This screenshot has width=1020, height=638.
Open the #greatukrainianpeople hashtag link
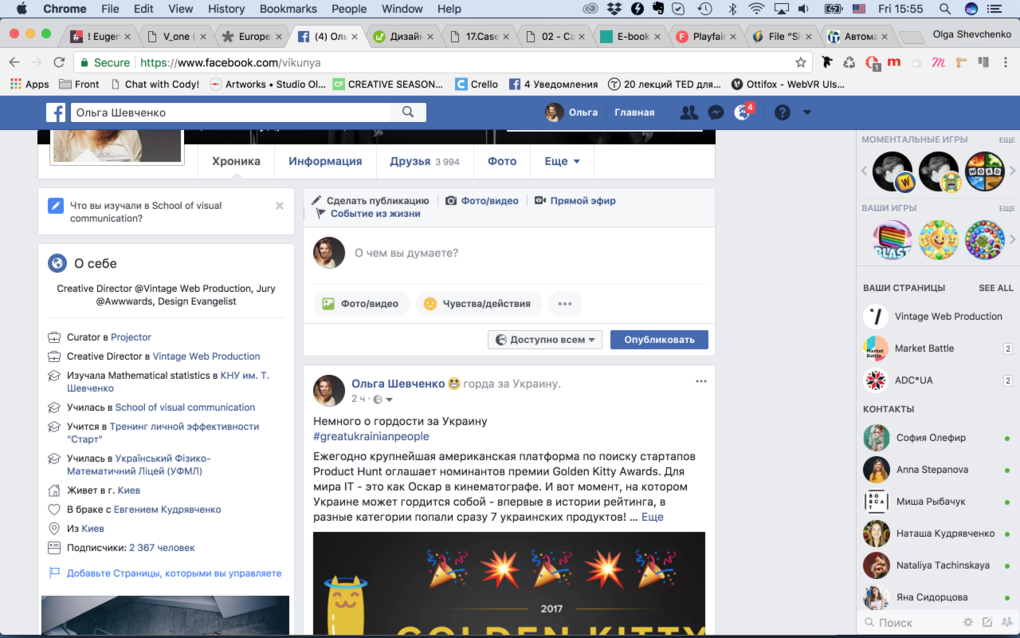371,436
